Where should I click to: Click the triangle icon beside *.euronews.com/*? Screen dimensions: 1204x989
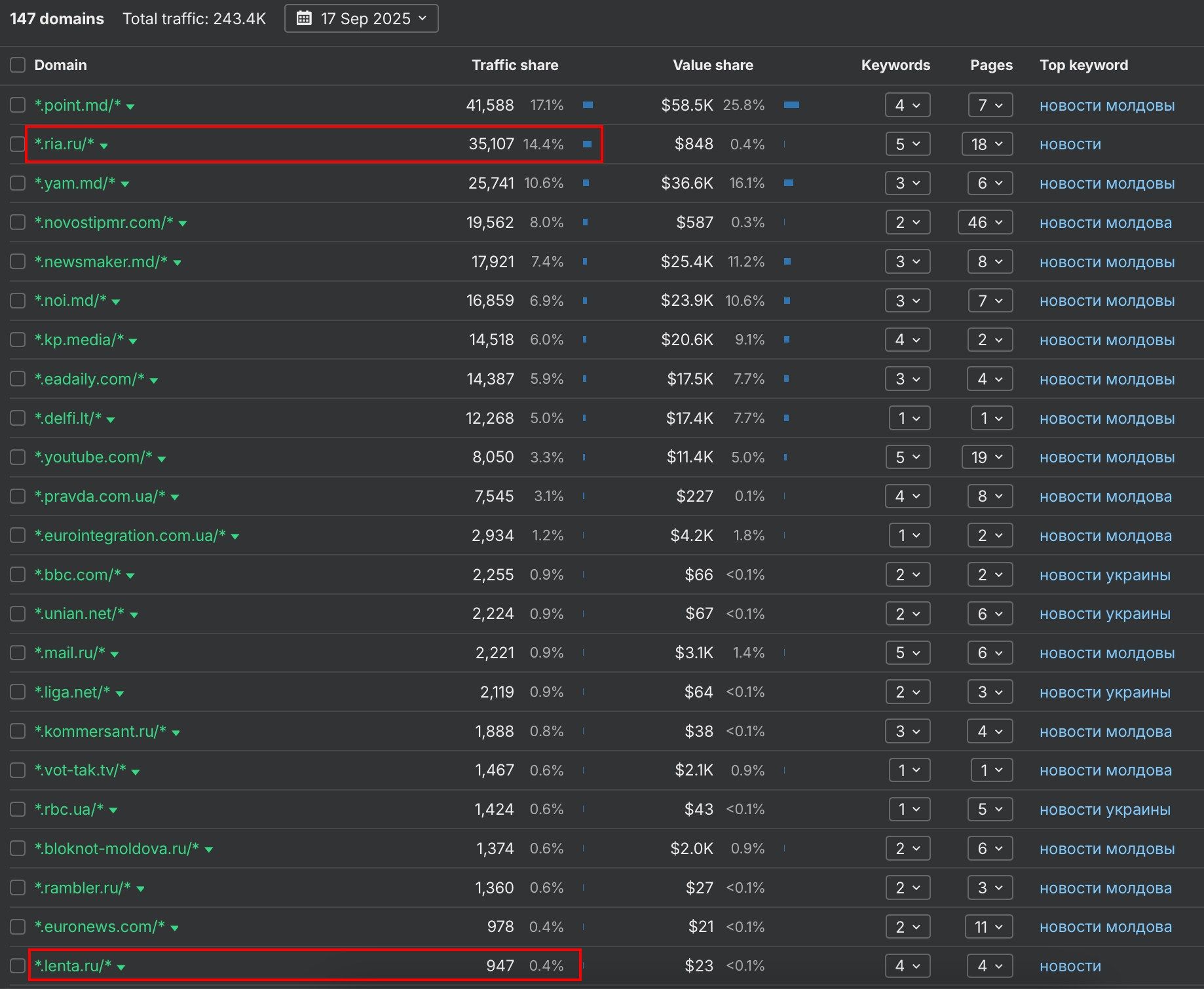(174, 928)
